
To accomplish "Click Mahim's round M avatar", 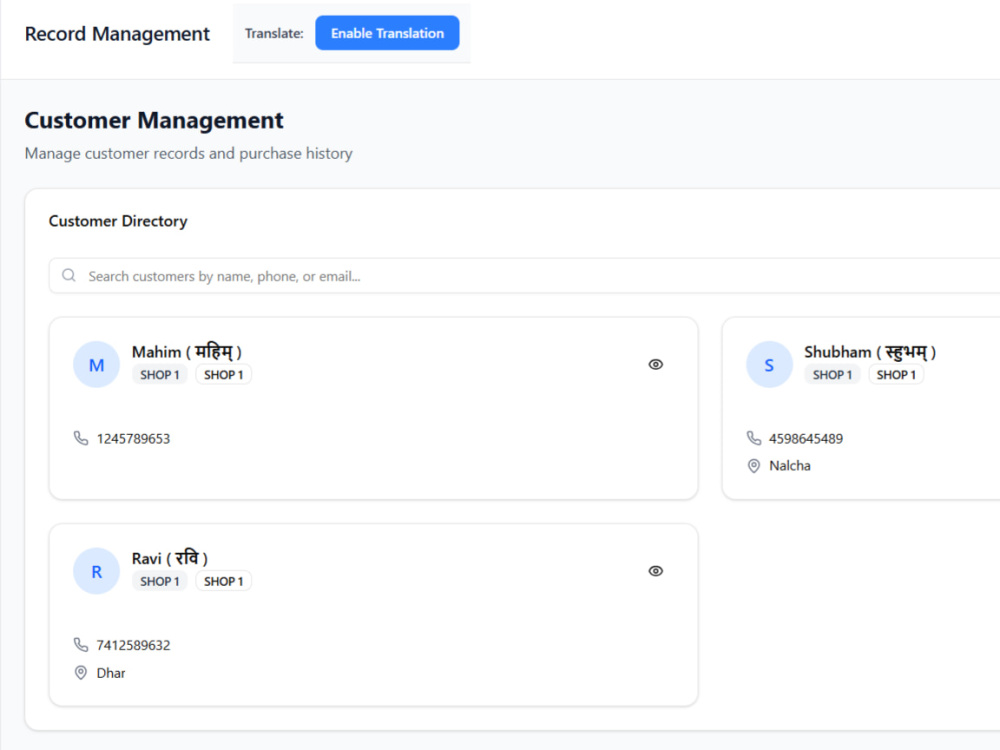I will click(96, 365).
